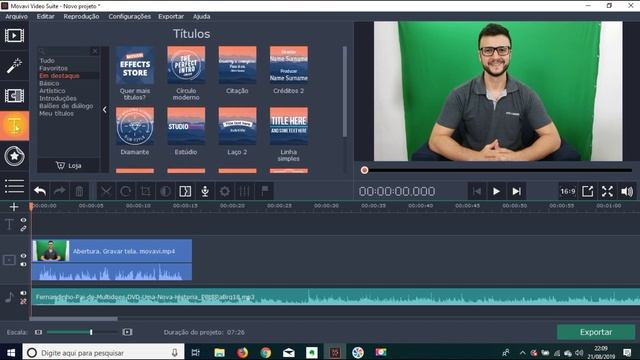The height and width of the screenshot is (360, 640).
Task: Open the Configurações menu
Action: click(129, 17)
